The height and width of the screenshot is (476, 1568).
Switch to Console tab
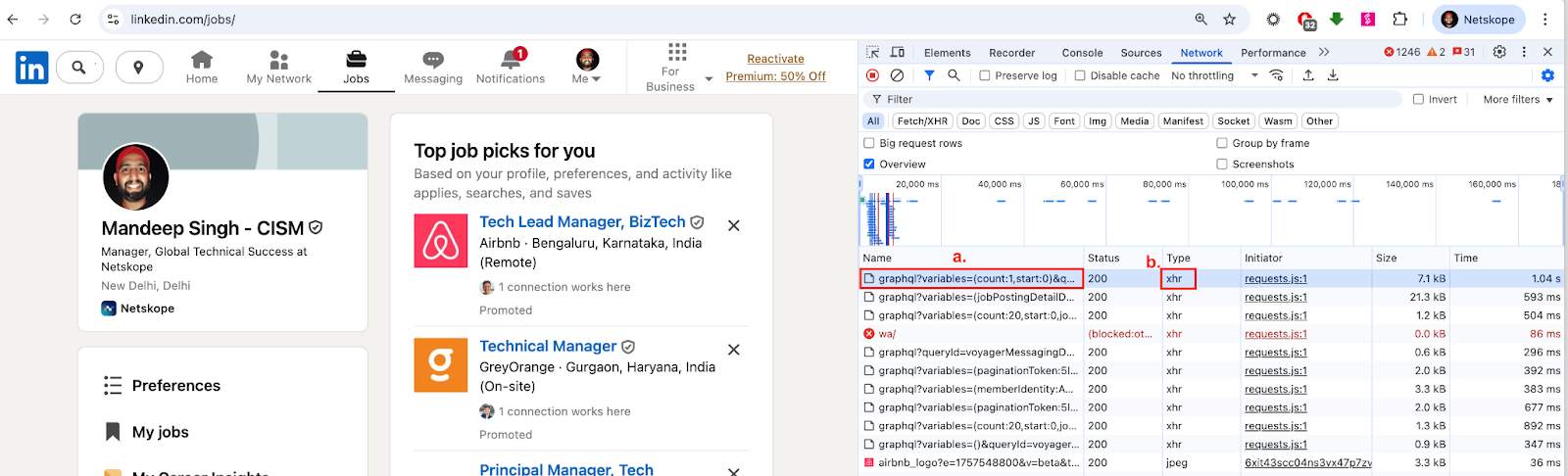click(1082, 53)
